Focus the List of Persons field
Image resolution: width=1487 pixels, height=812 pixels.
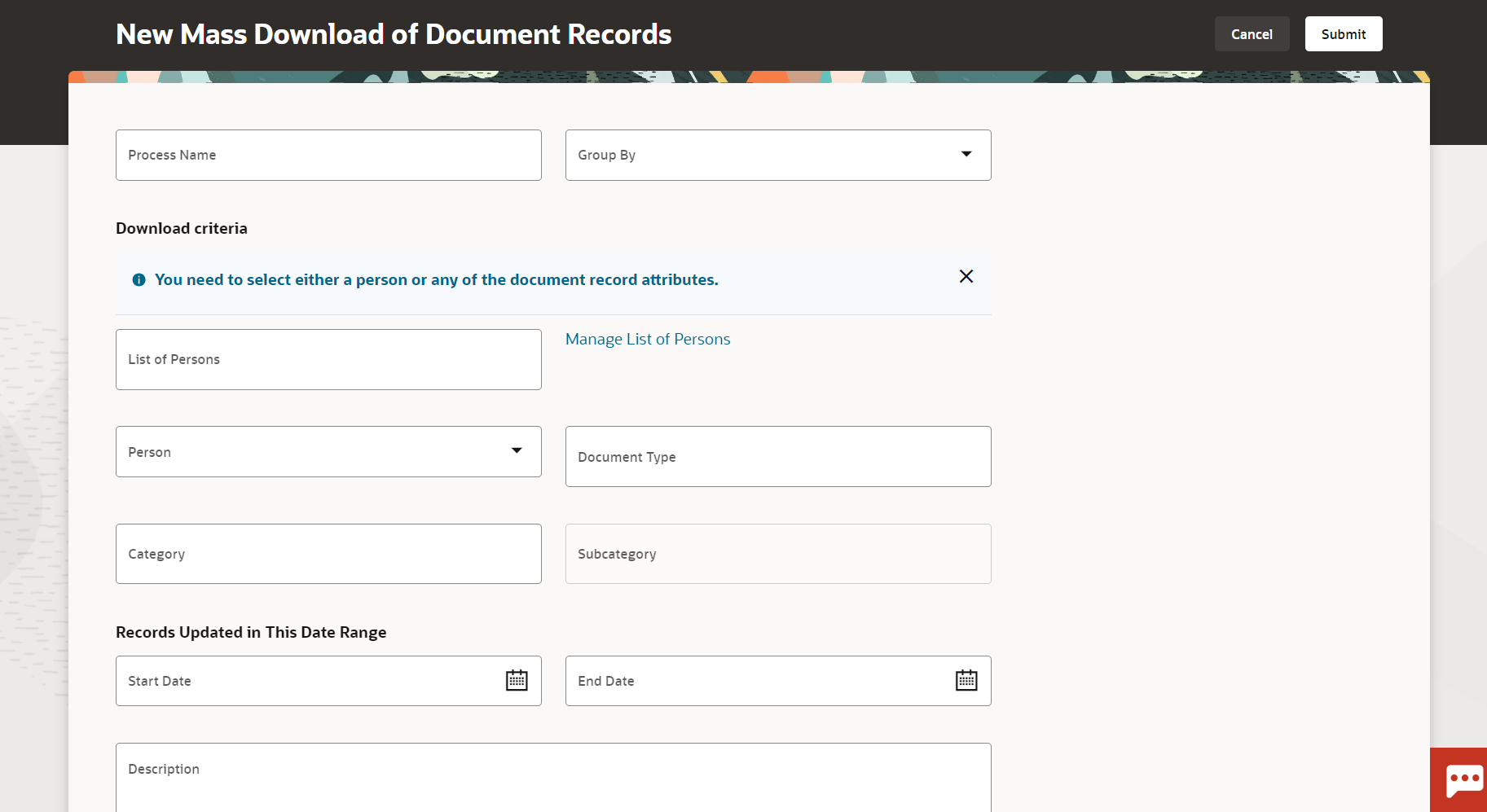[x=328, y=359]
